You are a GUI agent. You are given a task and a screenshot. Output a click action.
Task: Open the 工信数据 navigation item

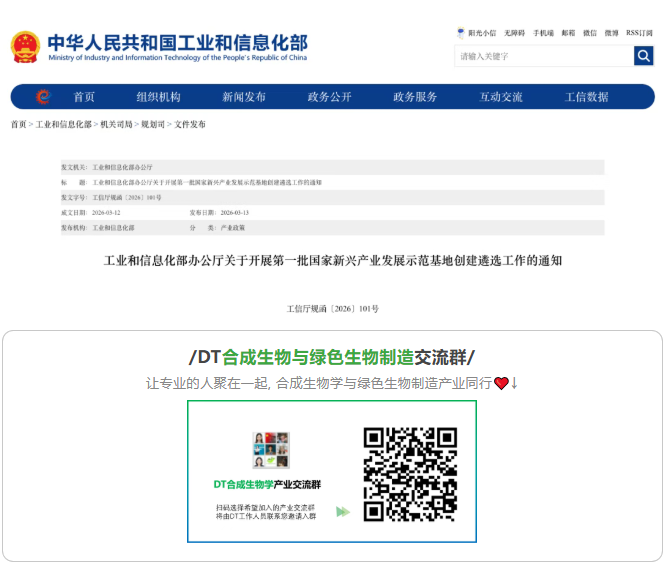pos(586,97)
